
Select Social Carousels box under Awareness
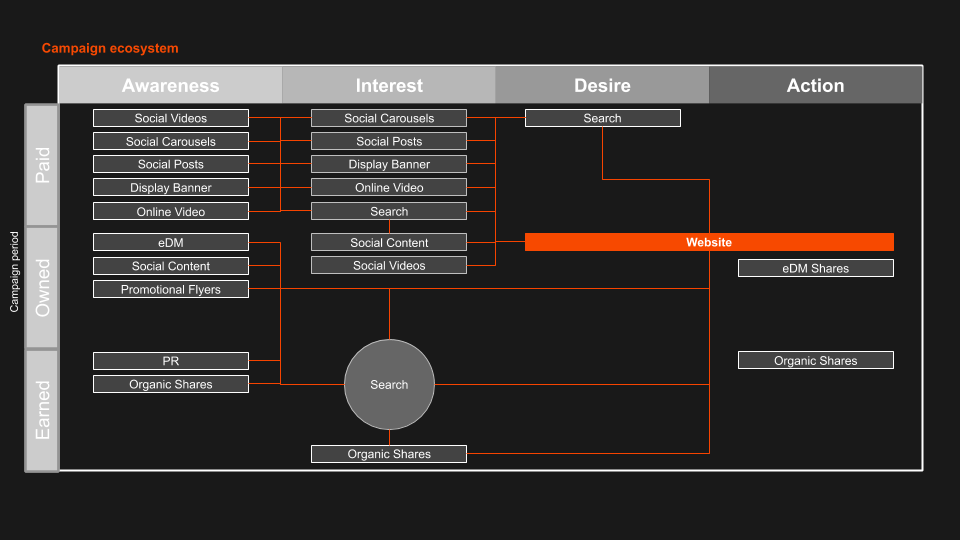tap(171, 141)
